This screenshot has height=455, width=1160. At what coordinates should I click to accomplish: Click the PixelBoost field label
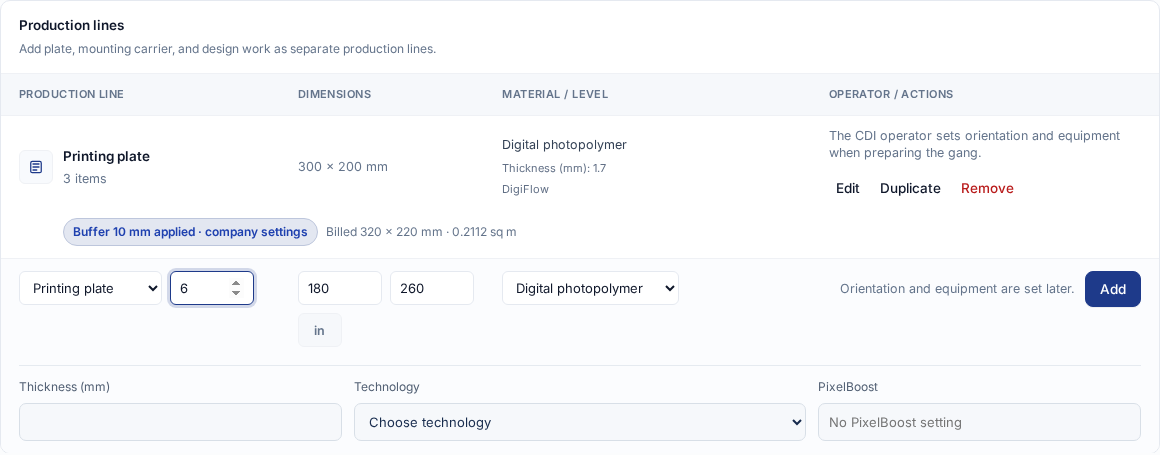(x=848, y=387)
